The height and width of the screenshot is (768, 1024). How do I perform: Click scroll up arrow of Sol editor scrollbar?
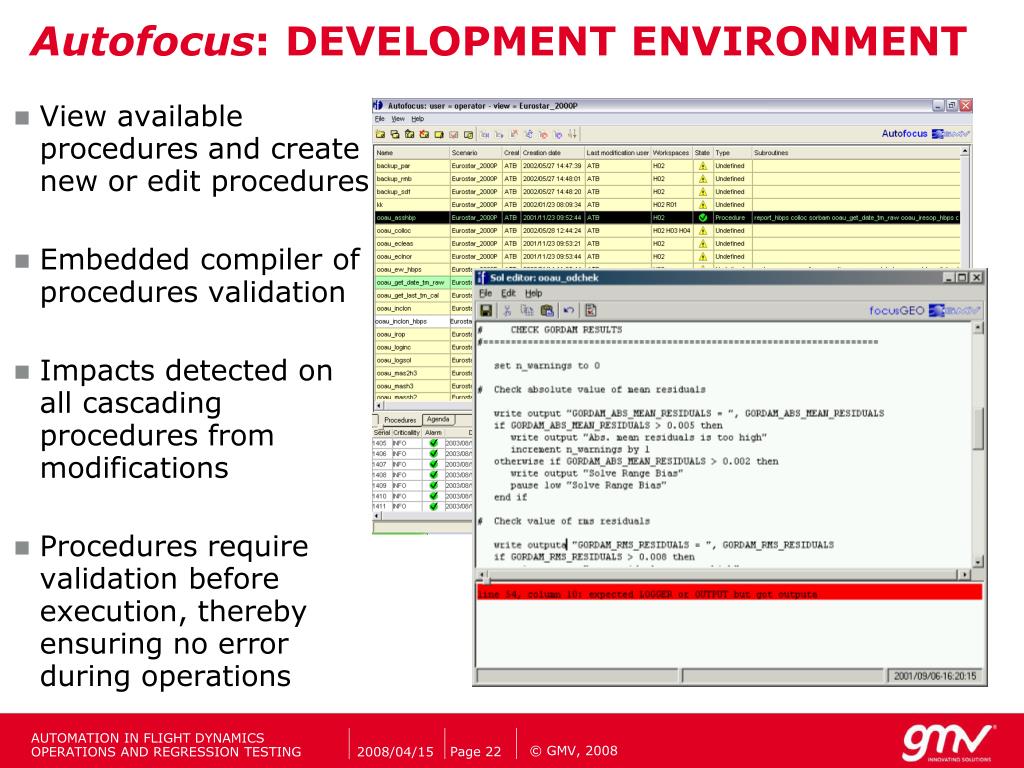(x=978, y=328)
